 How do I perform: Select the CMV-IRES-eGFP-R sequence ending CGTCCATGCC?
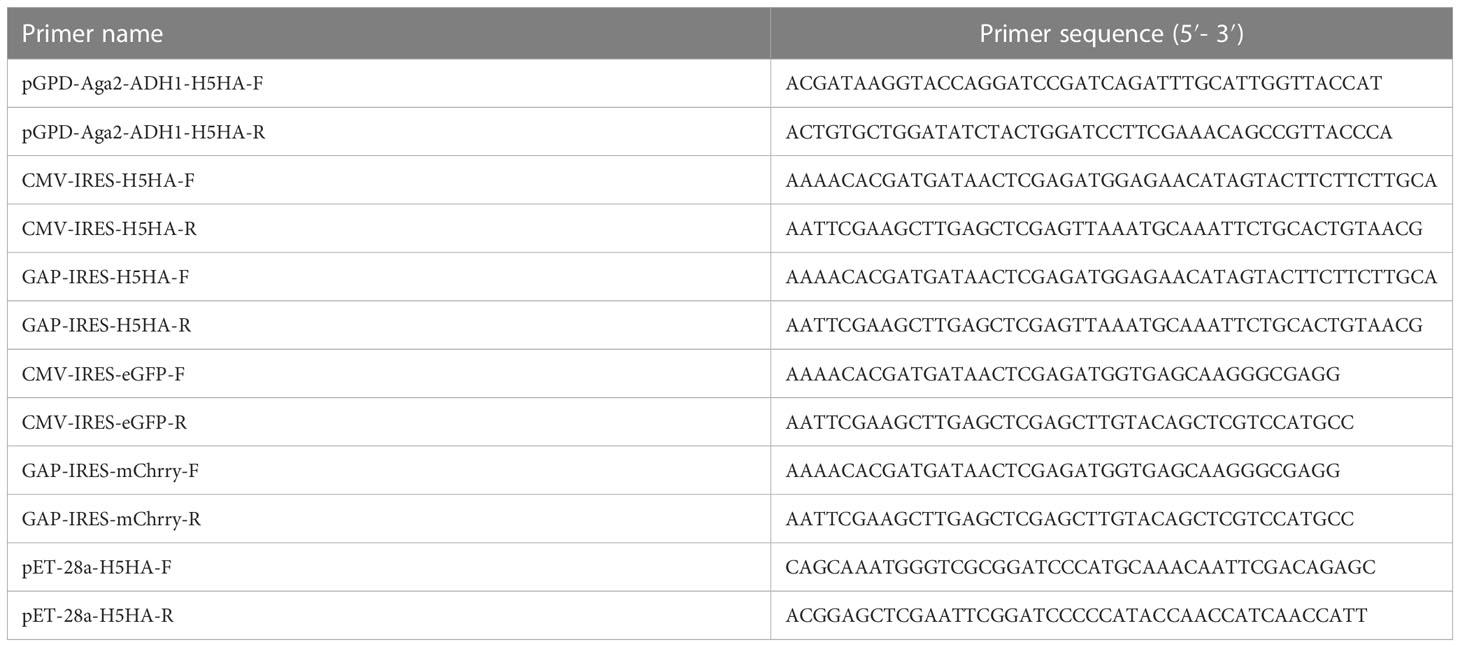[x=1070, y=423]
